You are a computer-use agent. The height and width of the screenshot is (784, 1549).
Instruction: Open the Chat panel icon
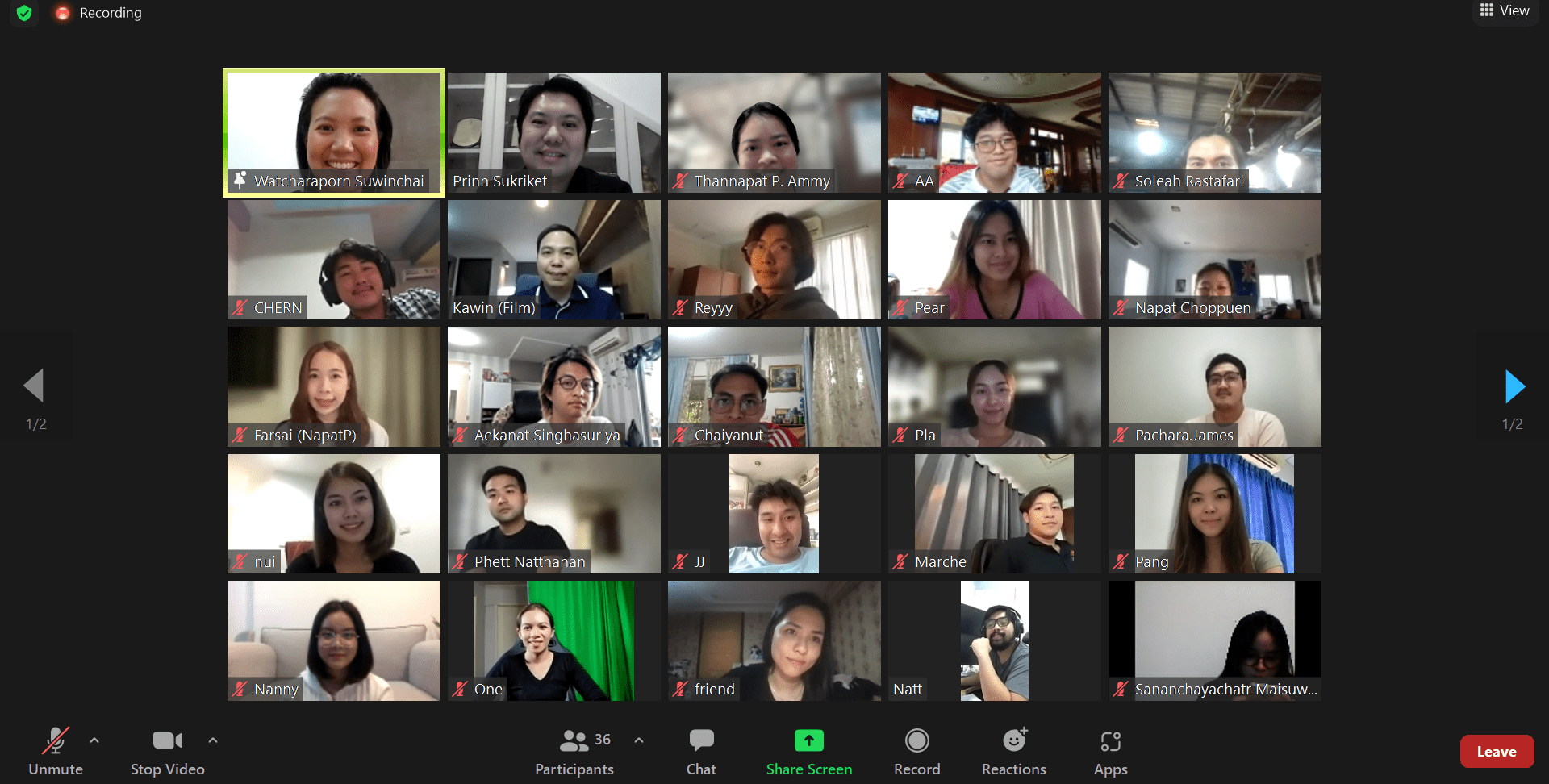(701, 740)
